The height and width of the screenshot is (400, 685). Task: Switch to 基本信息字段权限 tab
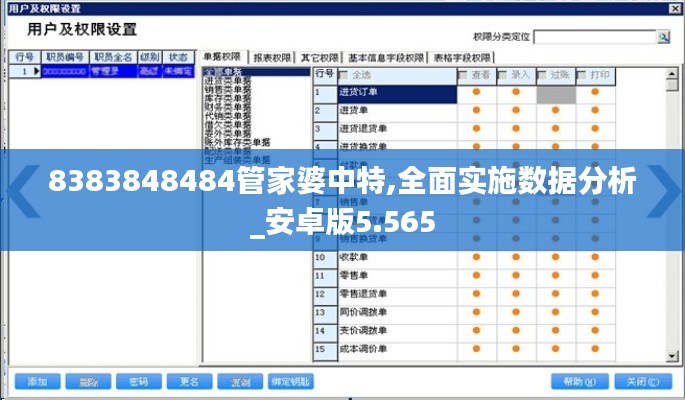click(x=386, y=58)
